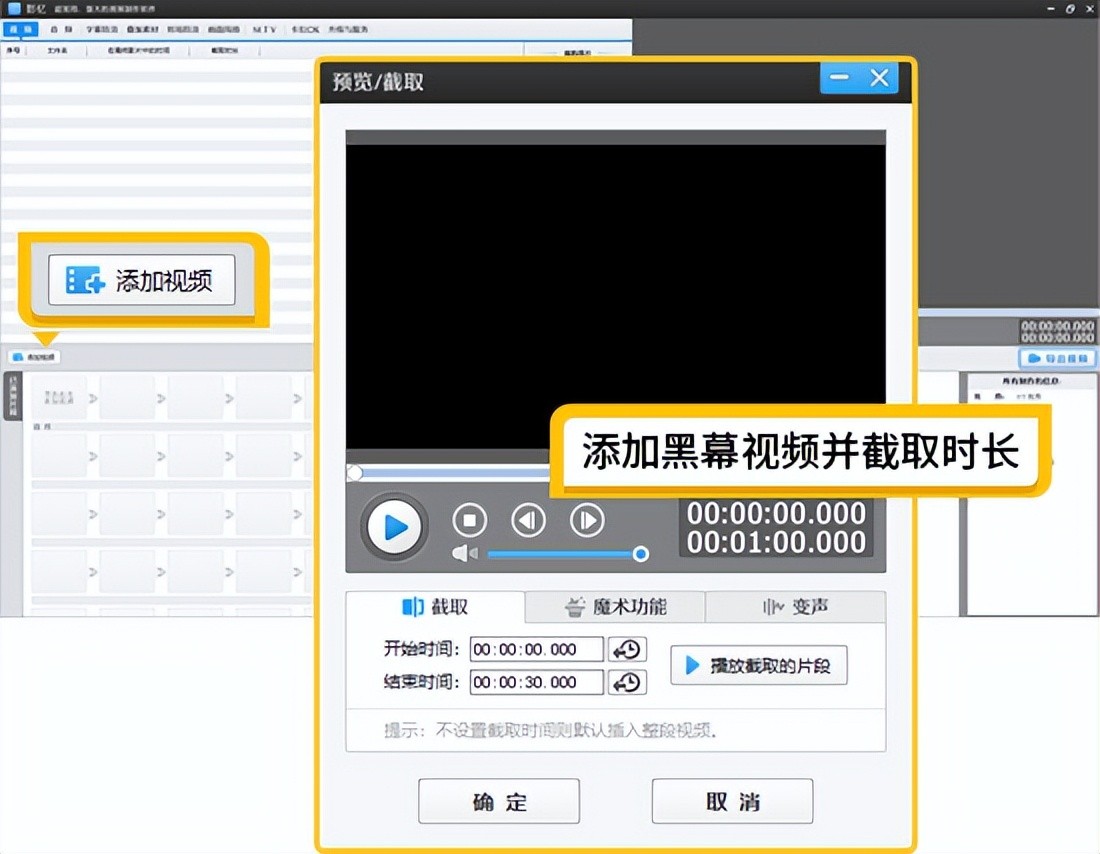
Task: Step to the previous frame
Action: [x=528, y=520]
